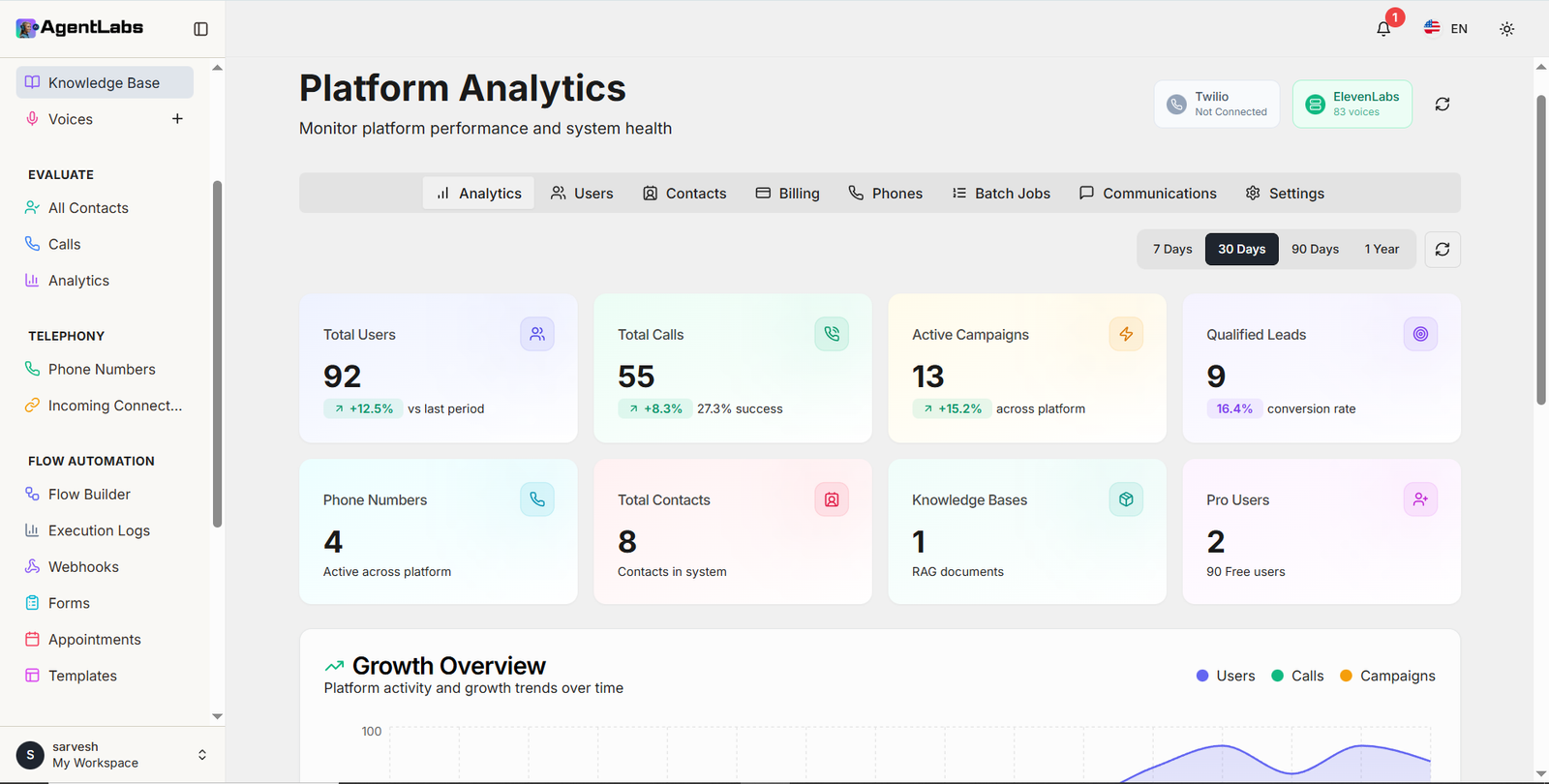The image size is (1549, 784).
Task: Toggle the Calls series in chart legend
Action: (1297, 676)
